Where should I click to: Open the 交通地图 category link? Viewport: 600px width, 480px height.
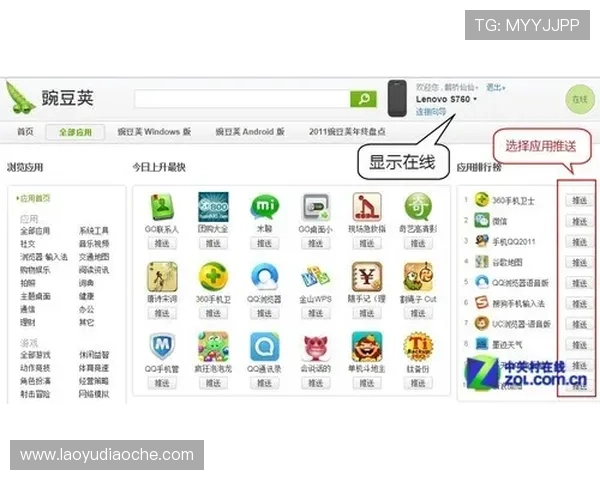(94, 257)
